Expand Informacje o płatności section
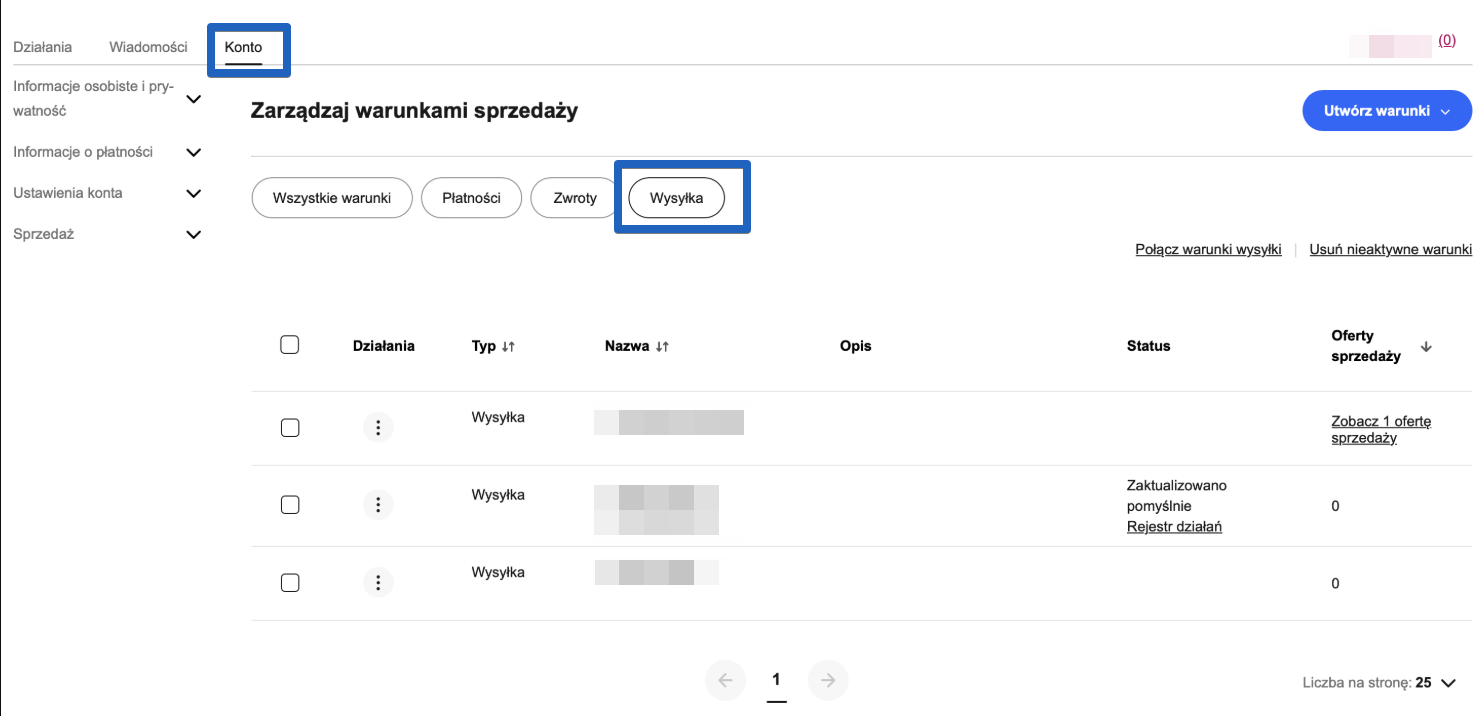 click(x=194, y=153)
